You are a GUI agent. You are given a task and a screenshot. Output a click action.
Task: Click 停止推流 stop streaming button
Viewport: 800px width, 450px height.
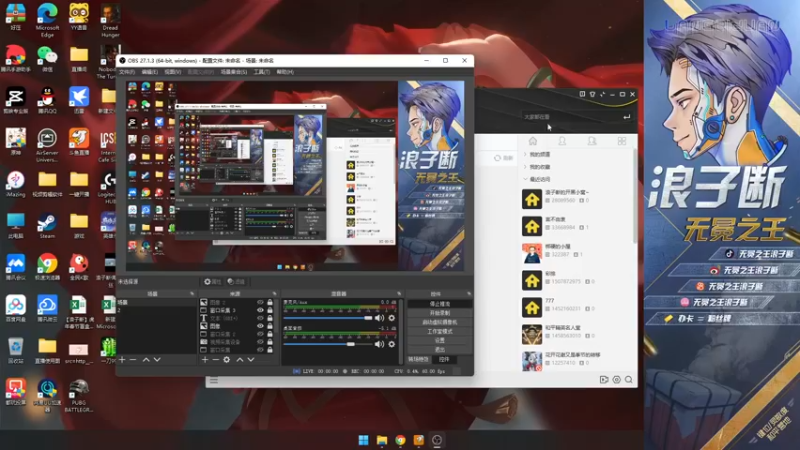point(440,304)
